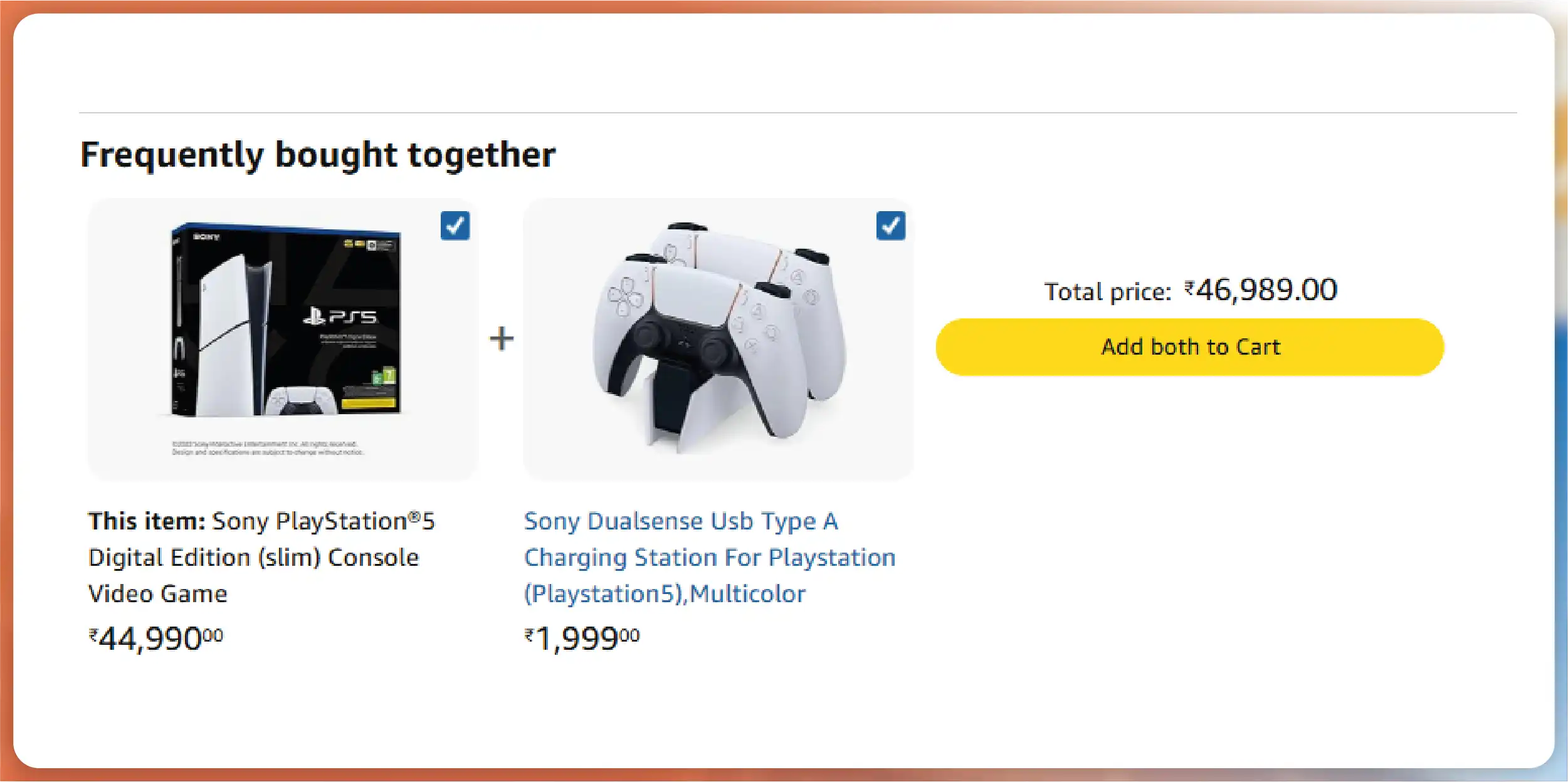Image resolution: width=1568 pixels, height=782 pixels.
Task: Click the Frequently bought together heading
Action: coord(318,155)
